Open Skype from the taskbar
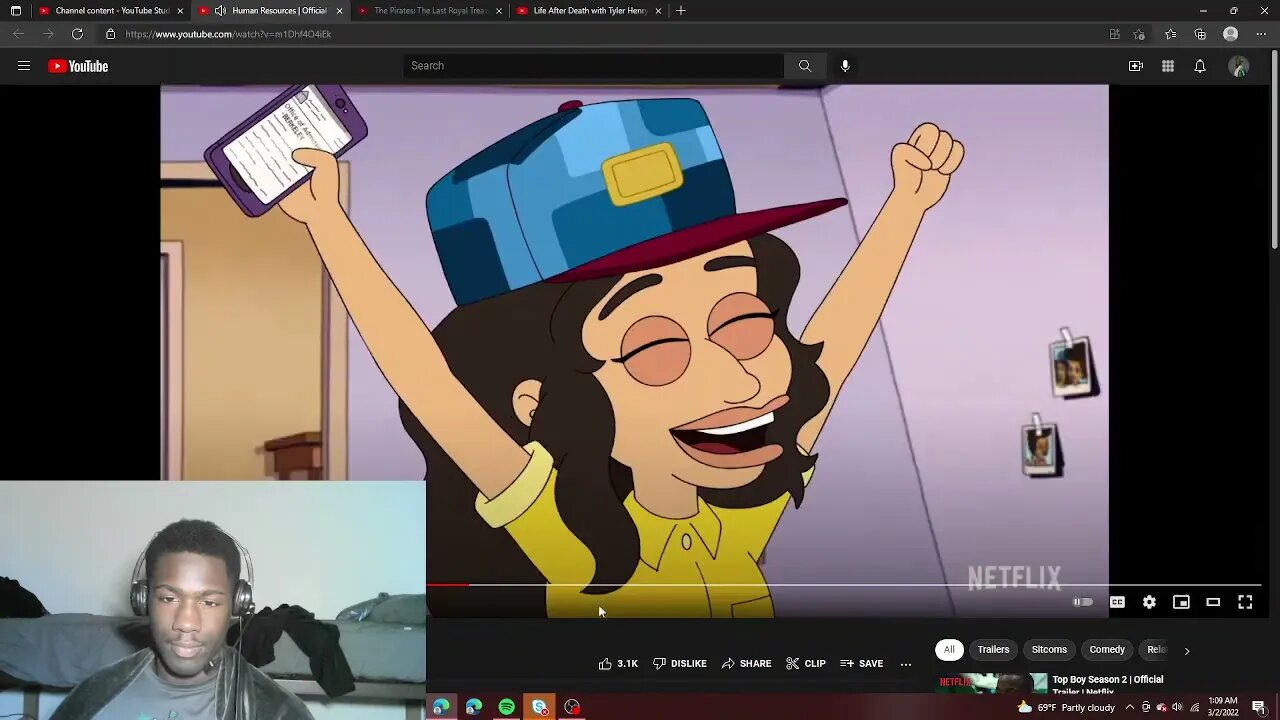The image size is (1280, 720). 540,707
